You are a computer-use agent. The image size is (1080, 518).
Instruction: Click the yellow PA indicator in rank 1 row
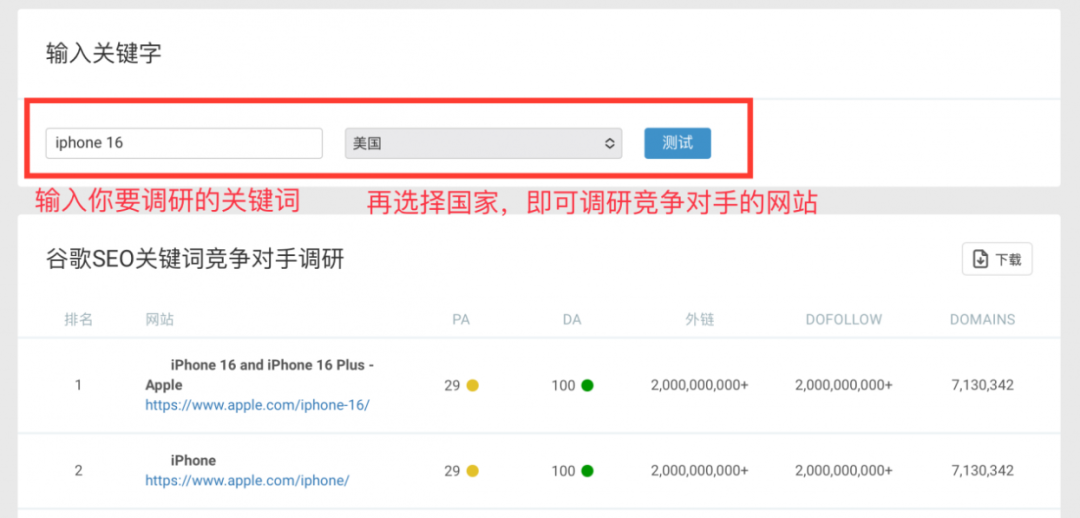pos(472,386)
